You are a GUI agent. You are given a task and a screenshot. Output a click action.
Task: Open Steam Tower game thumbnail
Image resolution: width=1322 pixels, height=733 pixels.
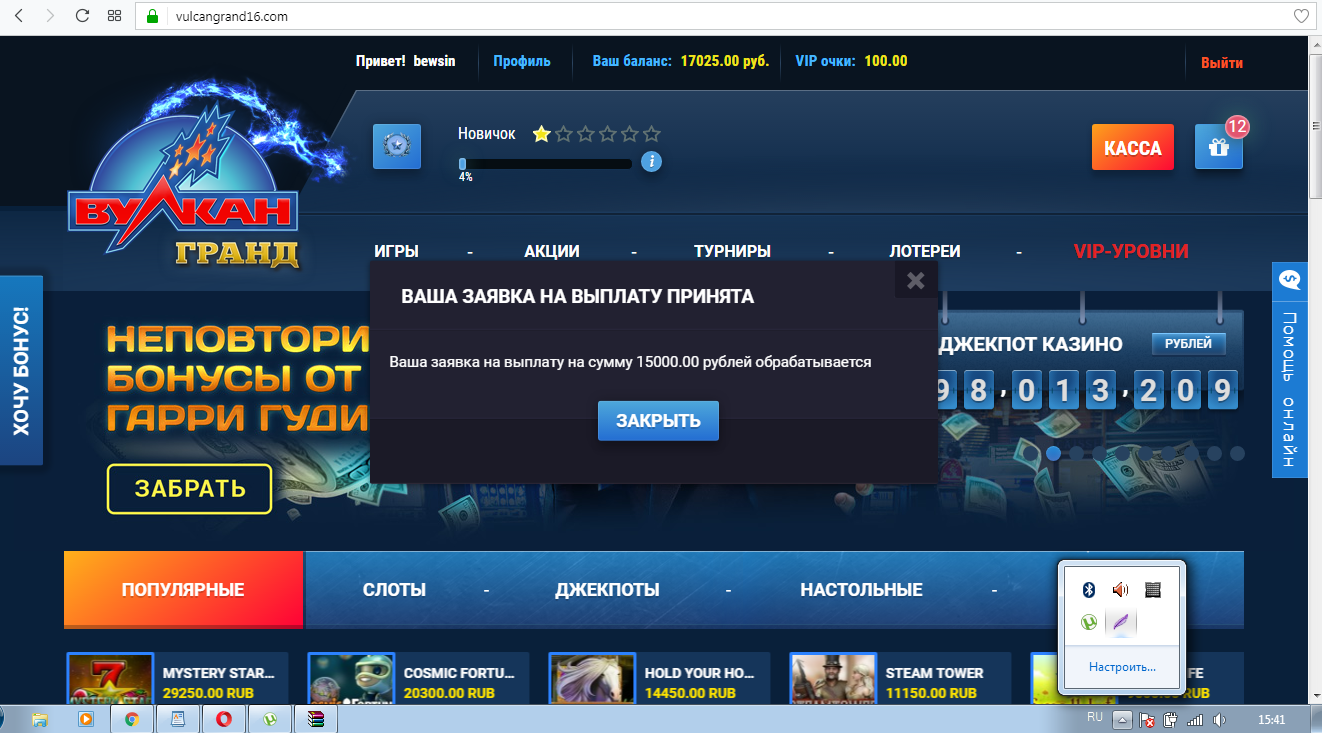coord(832,680)
